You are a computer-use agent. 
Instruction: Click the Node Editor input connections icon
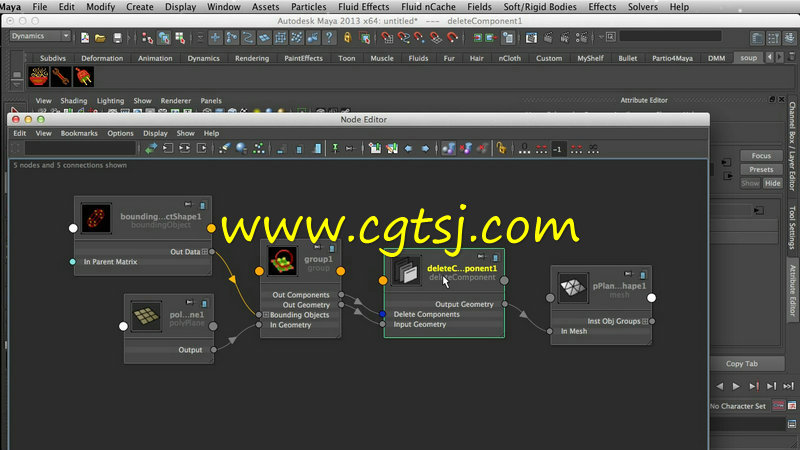[x=168, y=148]
